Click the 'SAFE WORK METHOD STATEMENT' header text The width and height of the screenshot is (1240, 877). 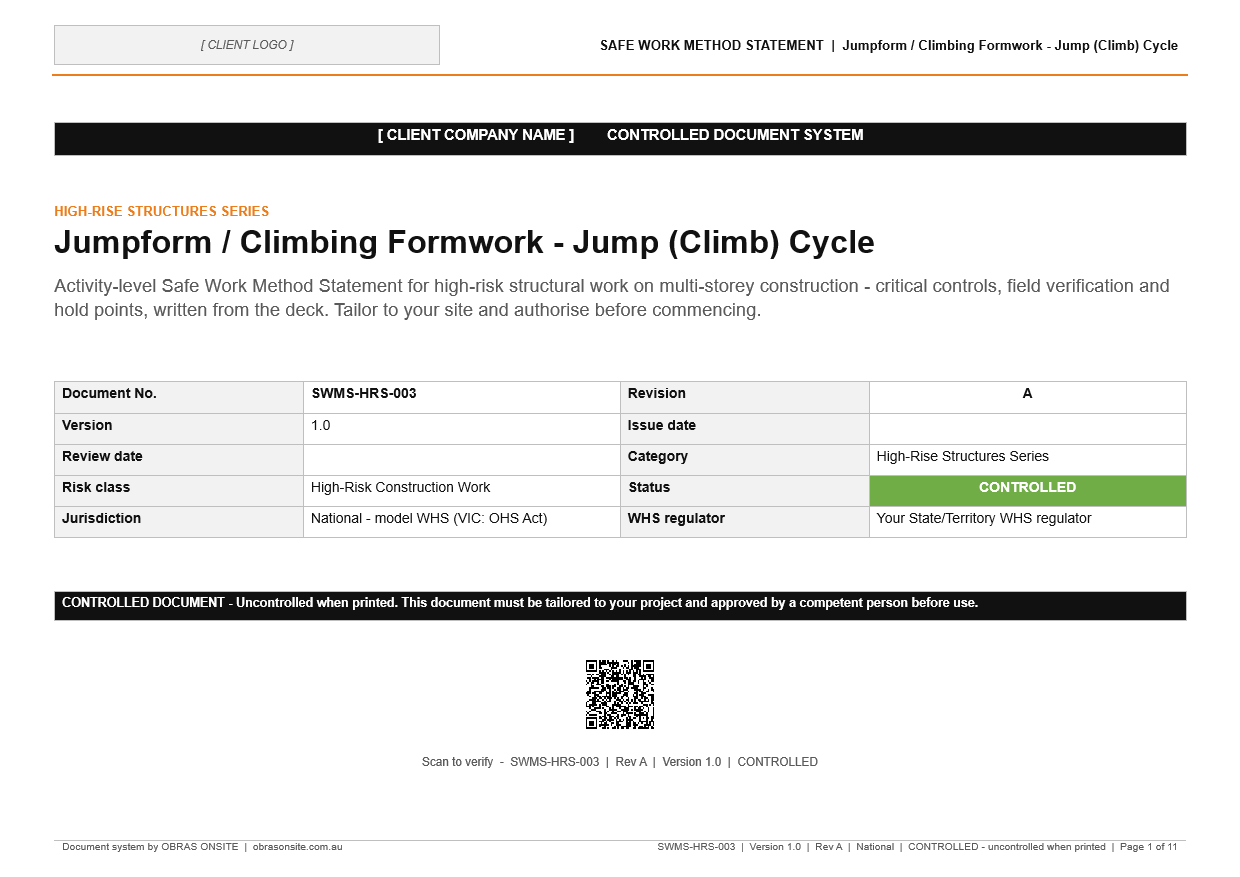(x=712, y=45)
